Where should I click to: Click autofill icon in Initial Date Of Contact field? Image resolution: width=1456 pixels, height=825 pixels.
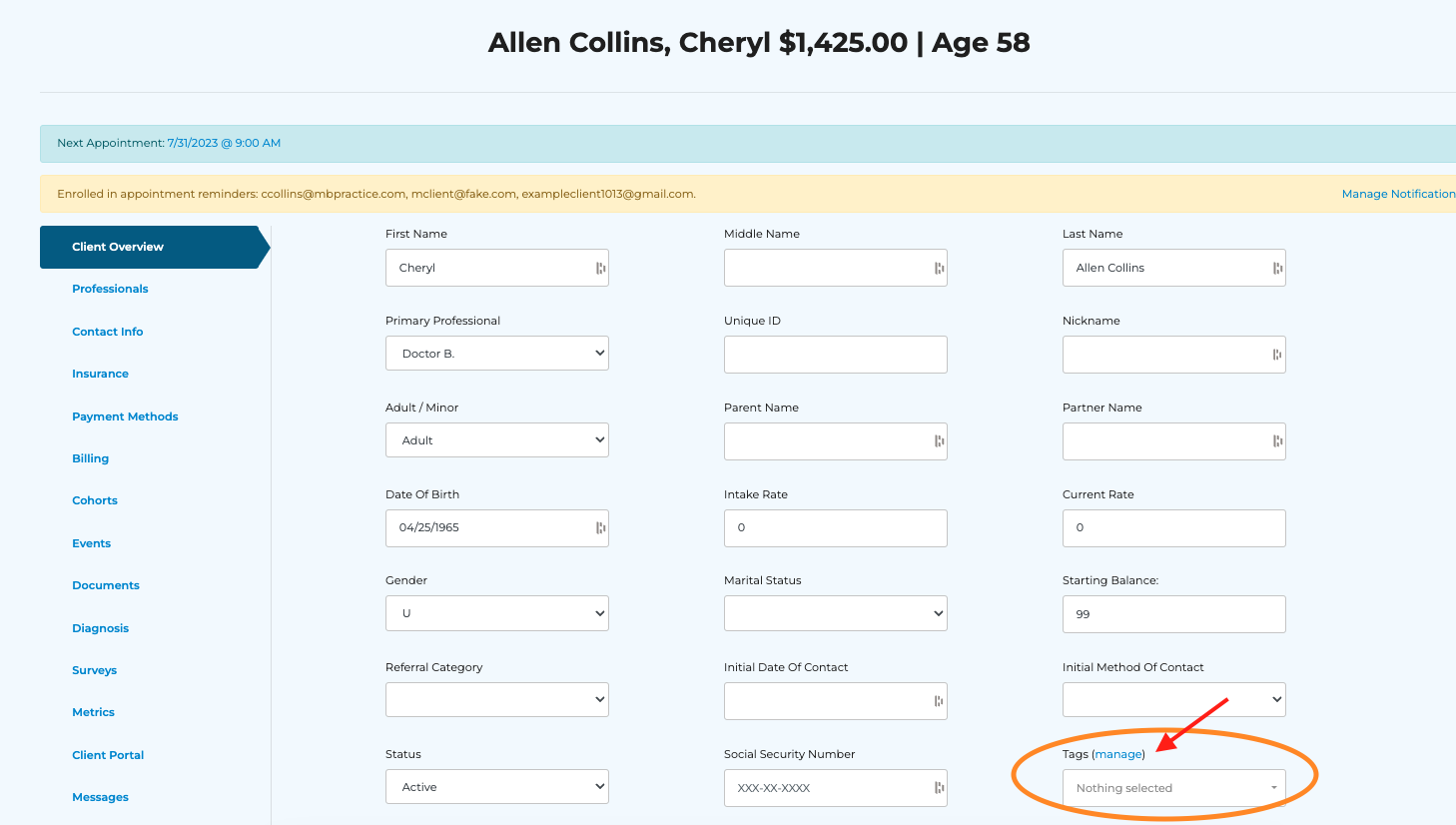(x=939, y=701)
